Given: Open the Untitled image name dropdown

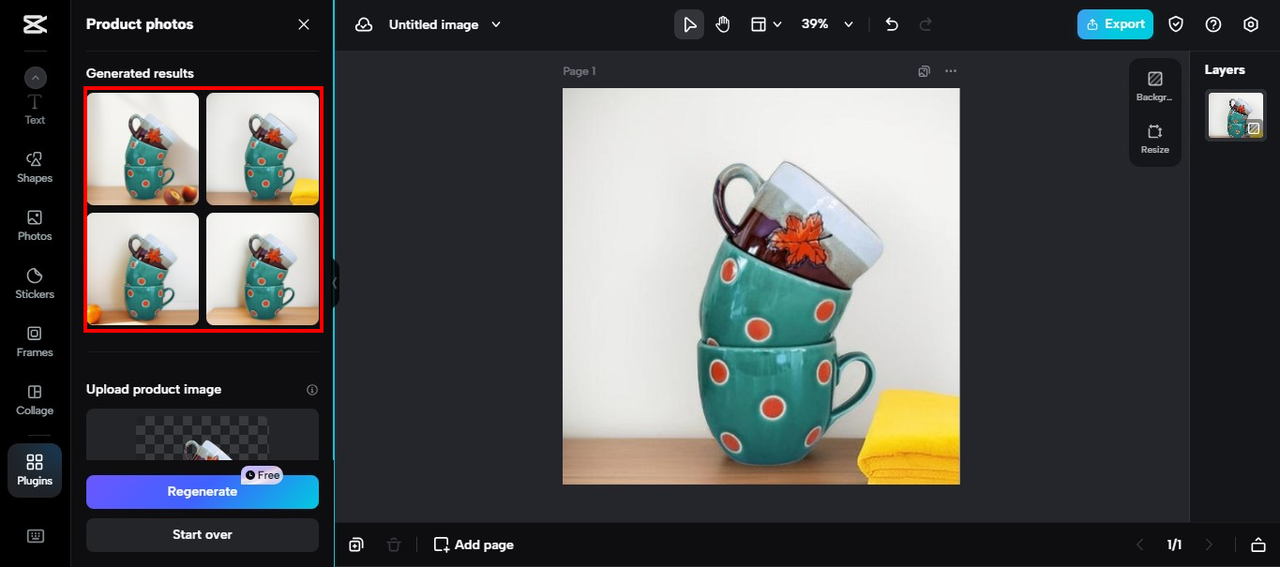Looking at the screenshot, I should click(445, 24).
